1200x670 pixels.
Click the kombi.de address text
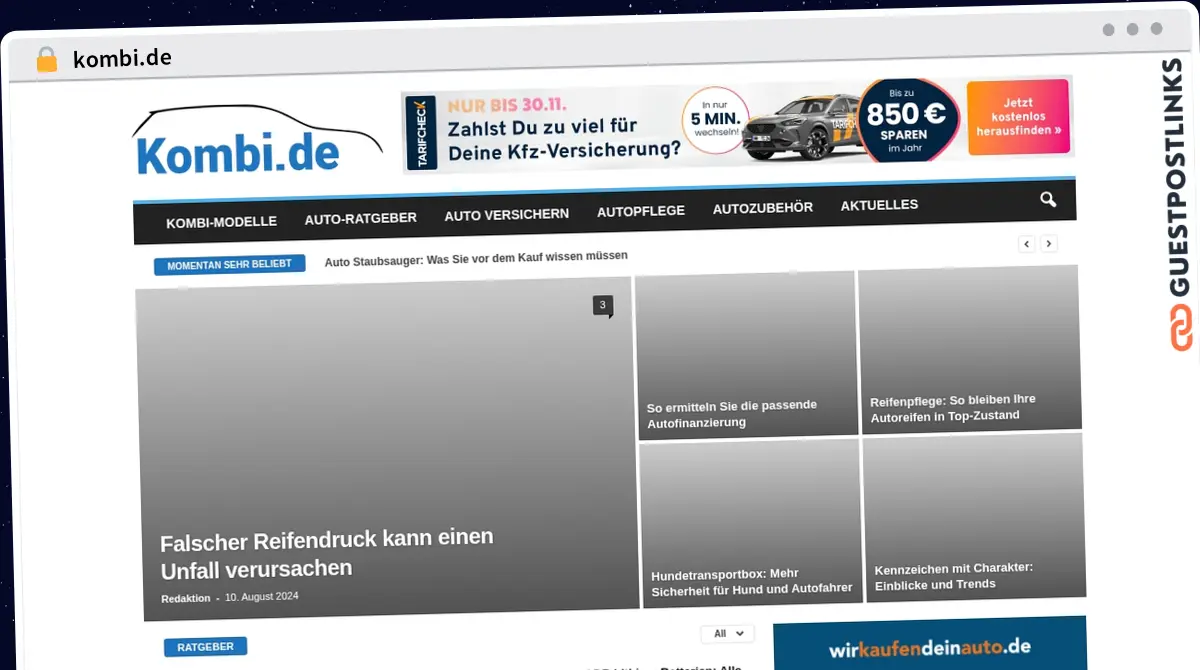tap(122, 58)
